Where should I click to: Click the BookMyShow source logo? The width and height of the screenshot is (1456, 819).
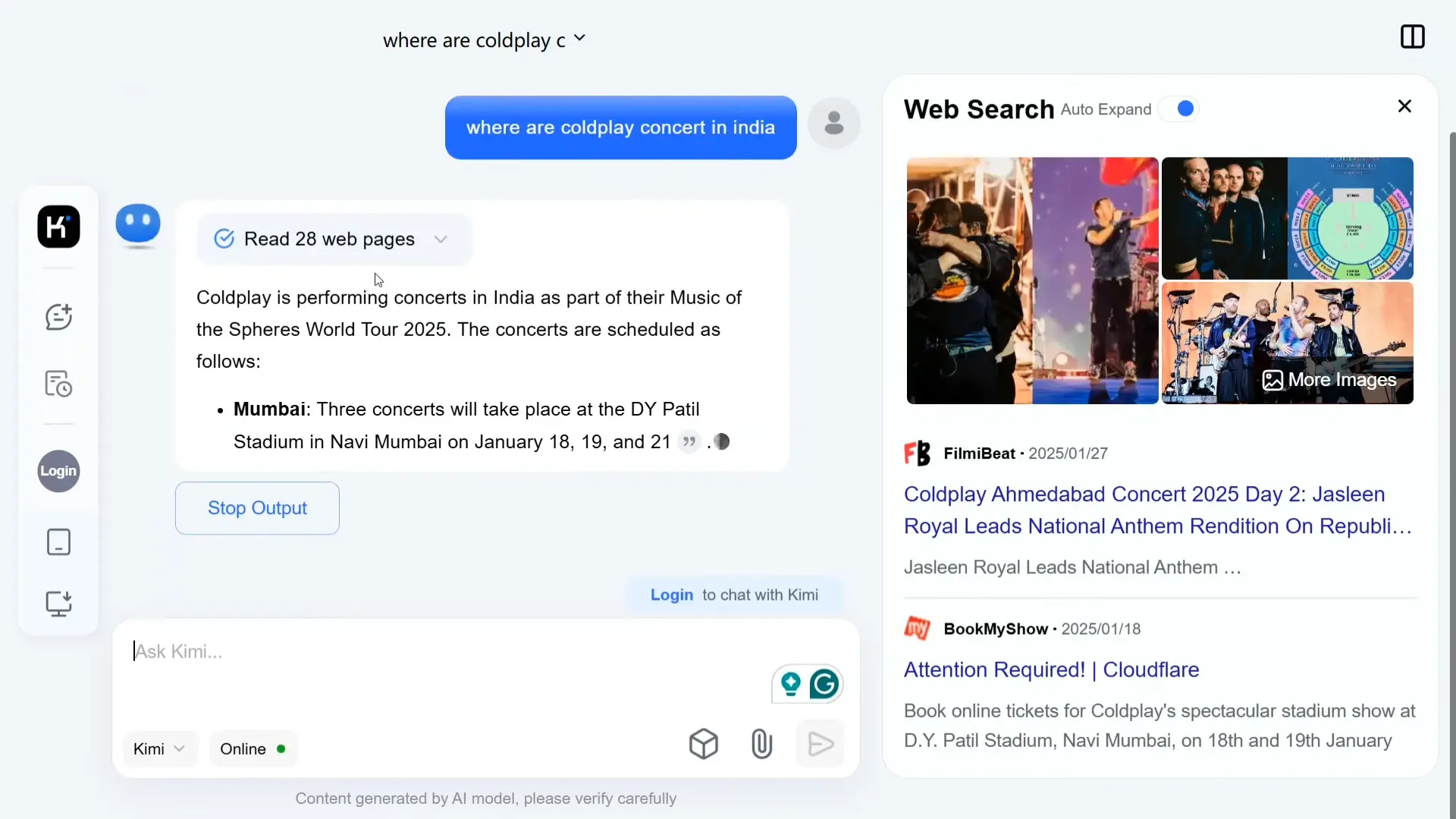917,629
